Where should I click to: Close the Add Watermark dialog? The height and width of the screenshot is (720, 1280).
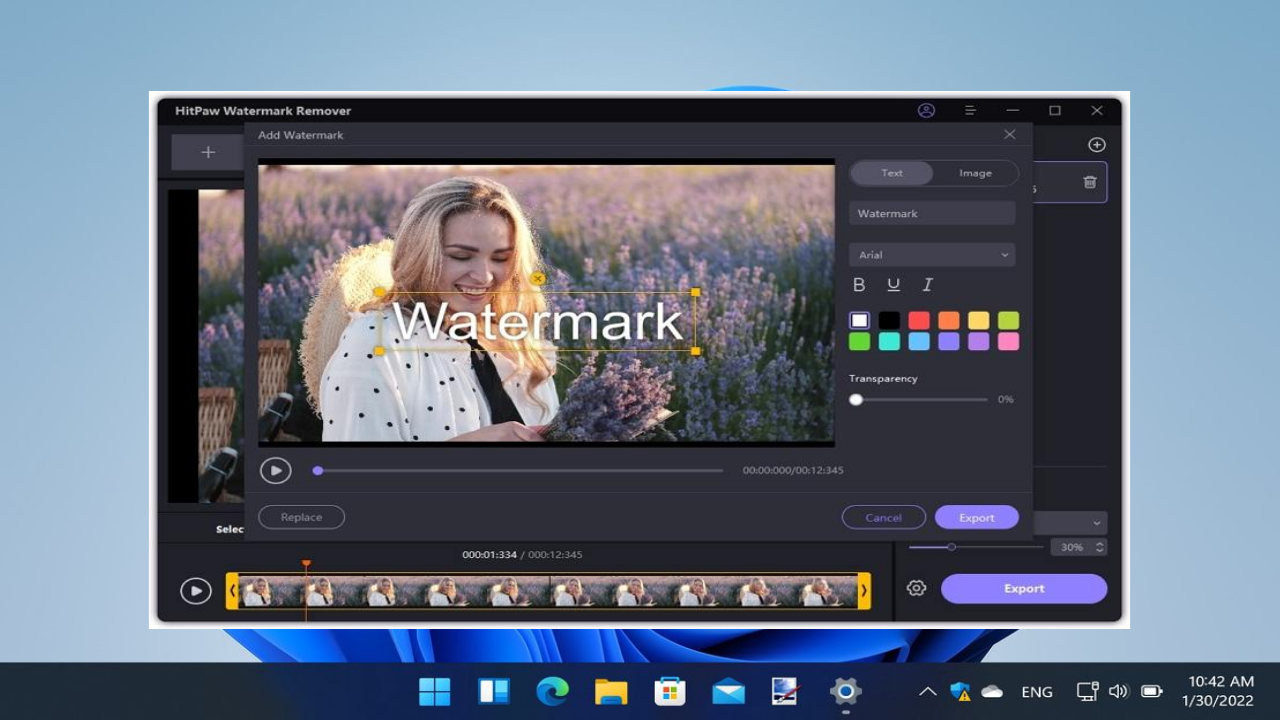click(x=1009, y=134)
